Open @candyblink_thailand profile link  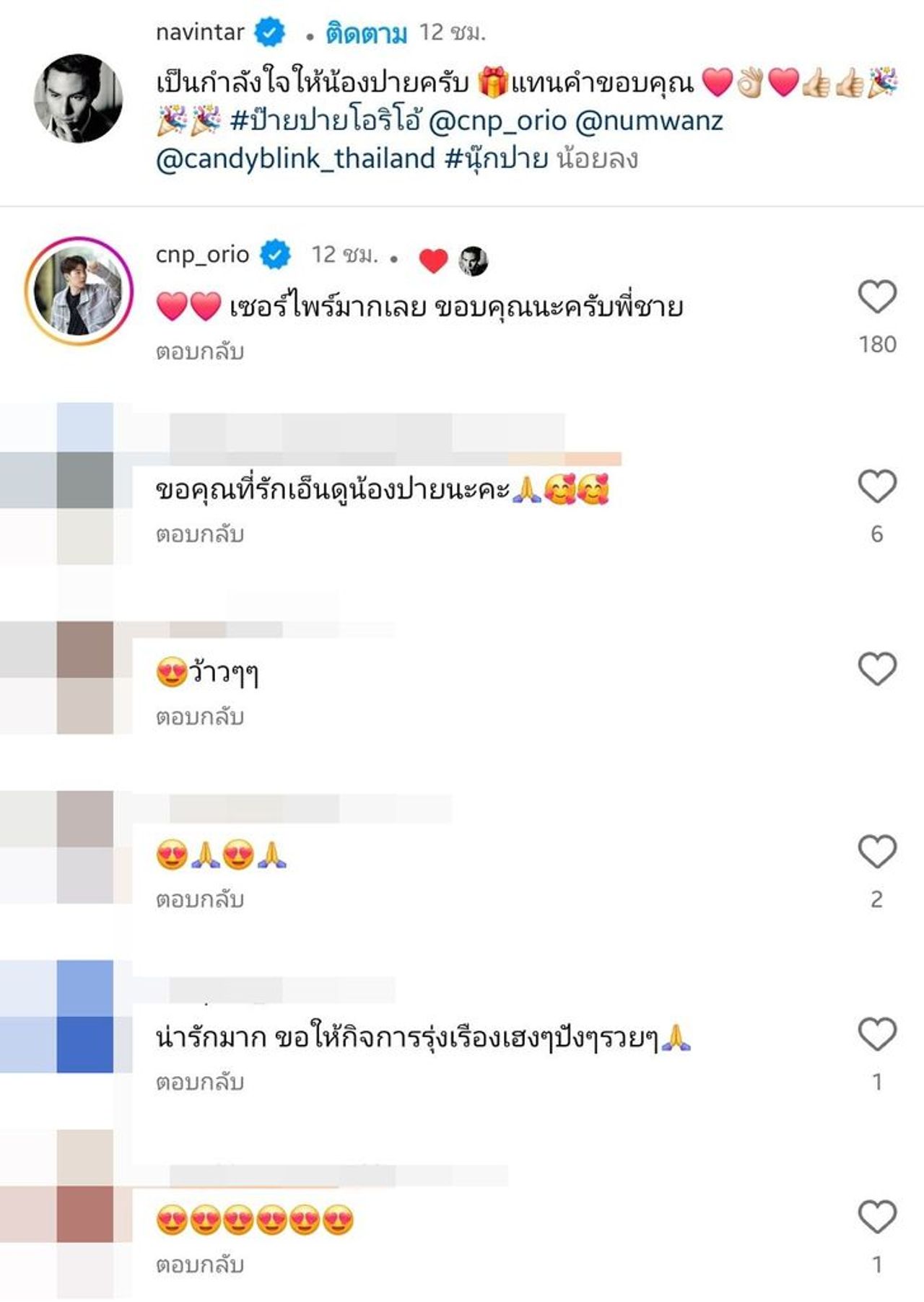point(295,159)
